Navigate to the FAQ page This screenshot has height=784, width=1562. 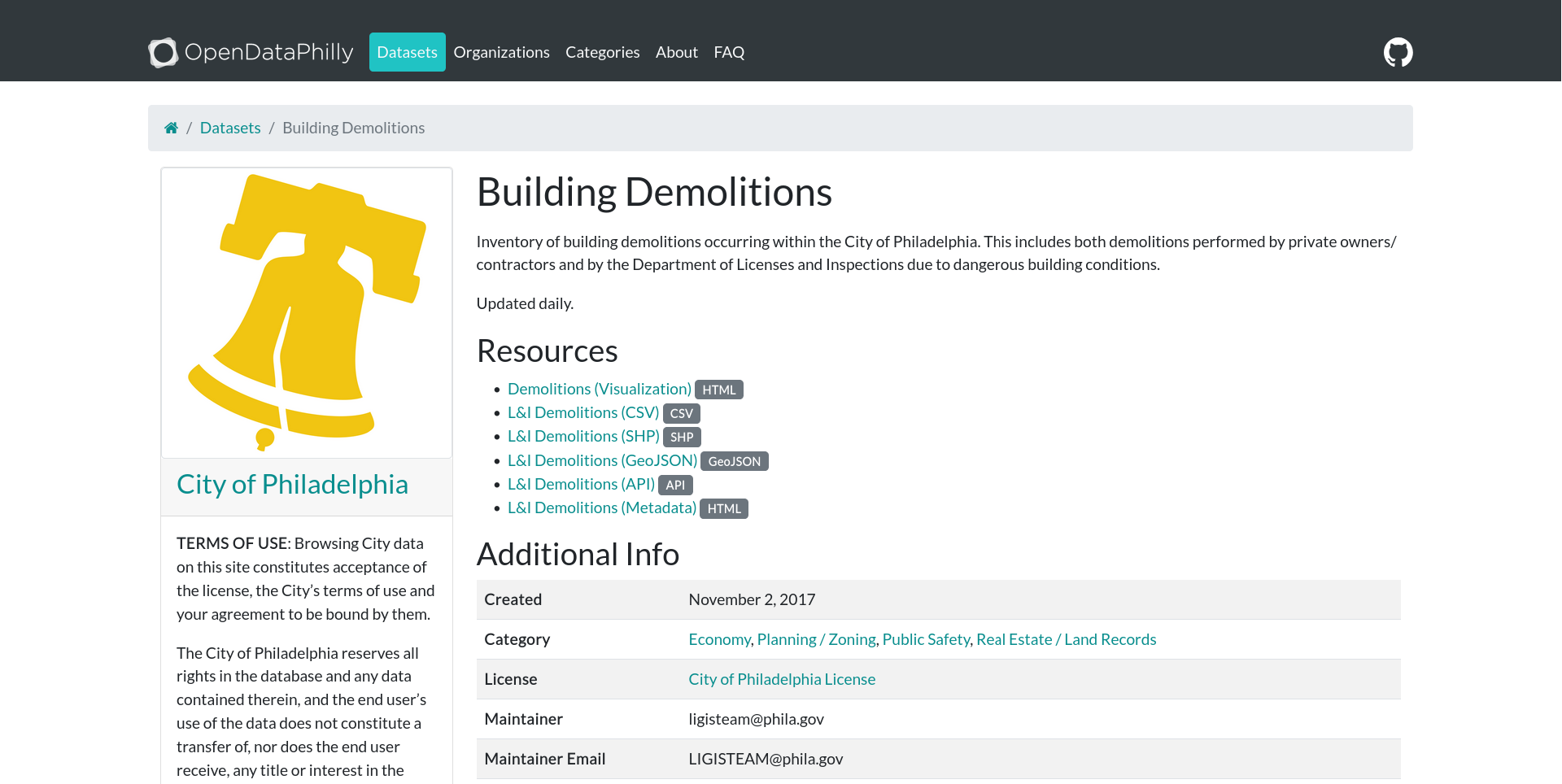pos(729,52)
